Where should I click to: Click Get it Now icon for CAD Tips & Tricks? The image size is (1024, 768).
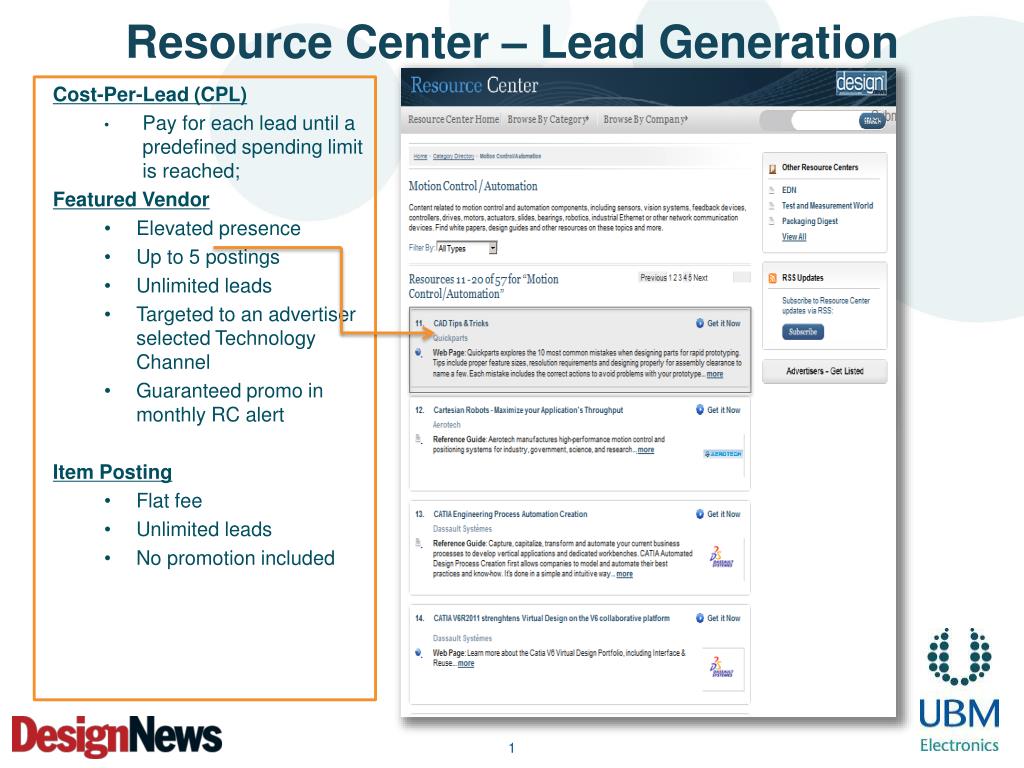coord(699,323)
